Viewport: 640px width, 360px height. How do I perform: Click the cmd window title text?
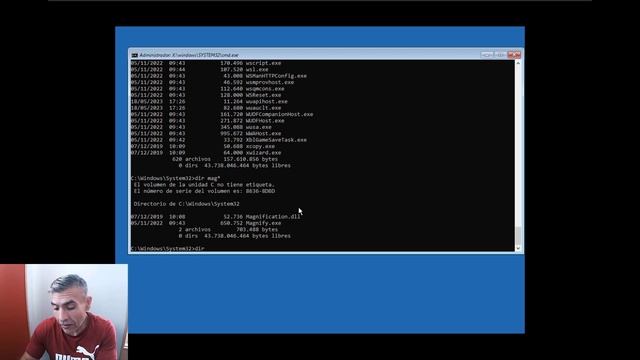[189, 55]
